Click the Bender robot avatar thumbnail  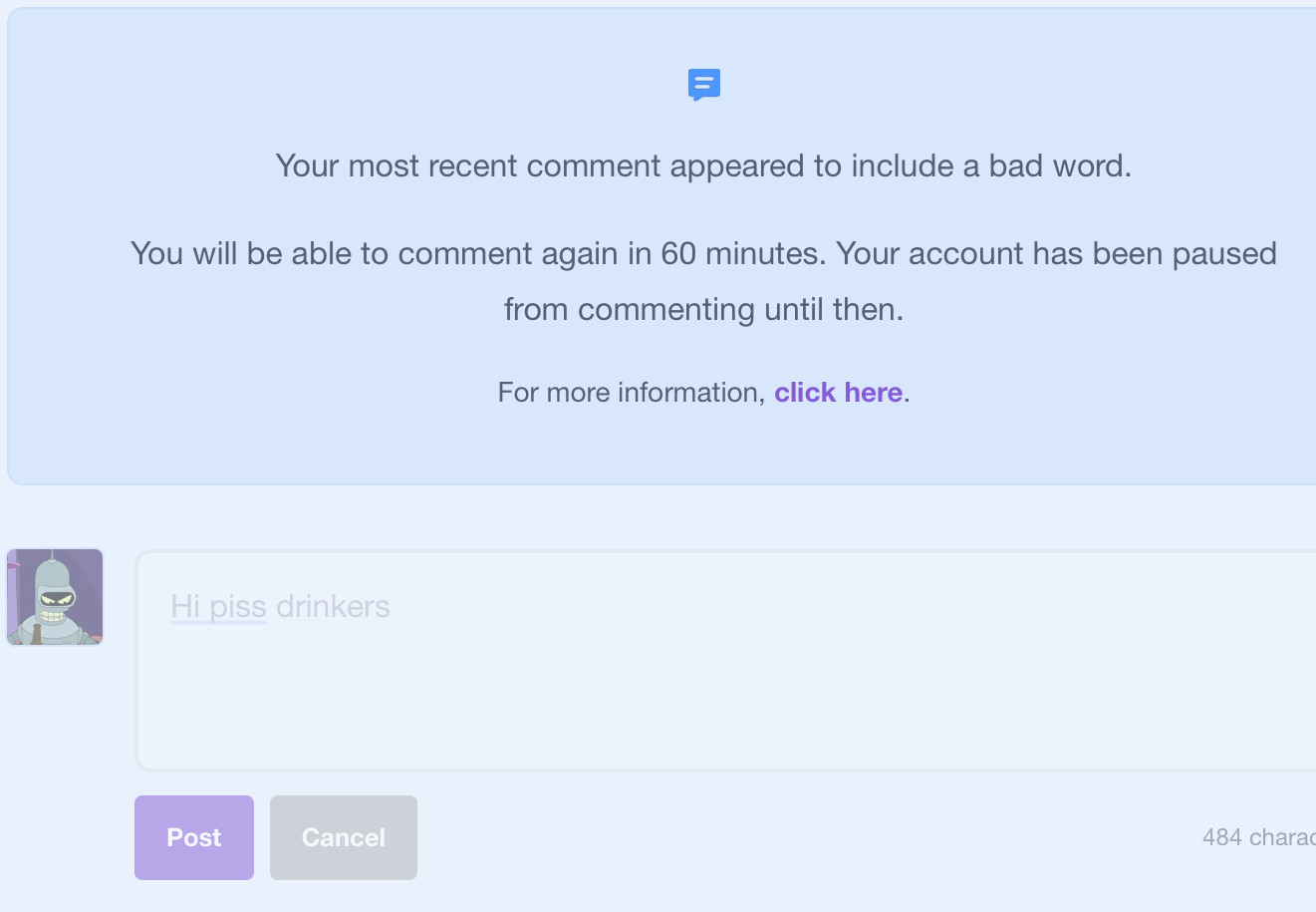(55, 597)
